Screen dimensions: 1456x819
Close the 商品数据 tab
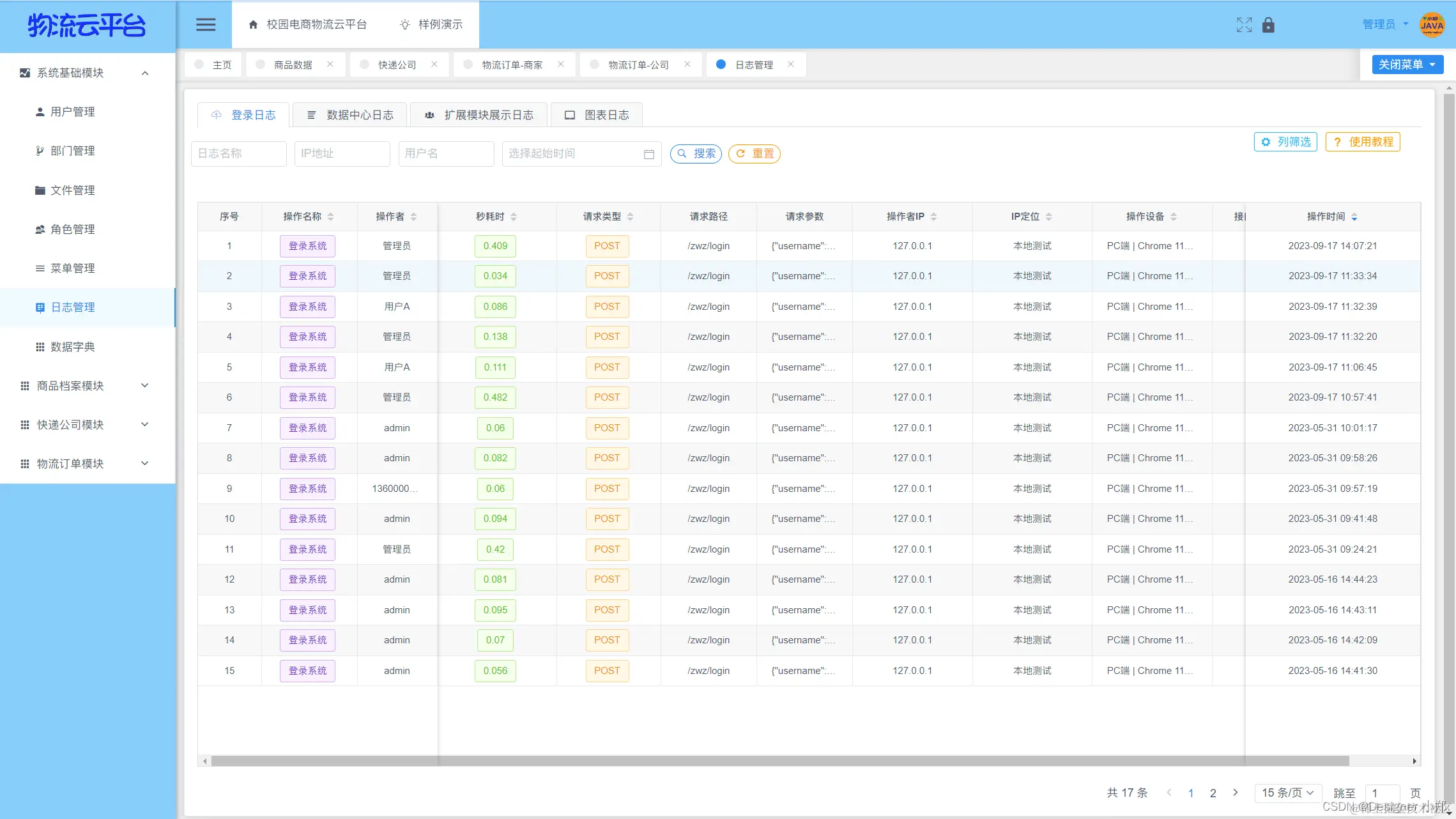tap(330, 65)
